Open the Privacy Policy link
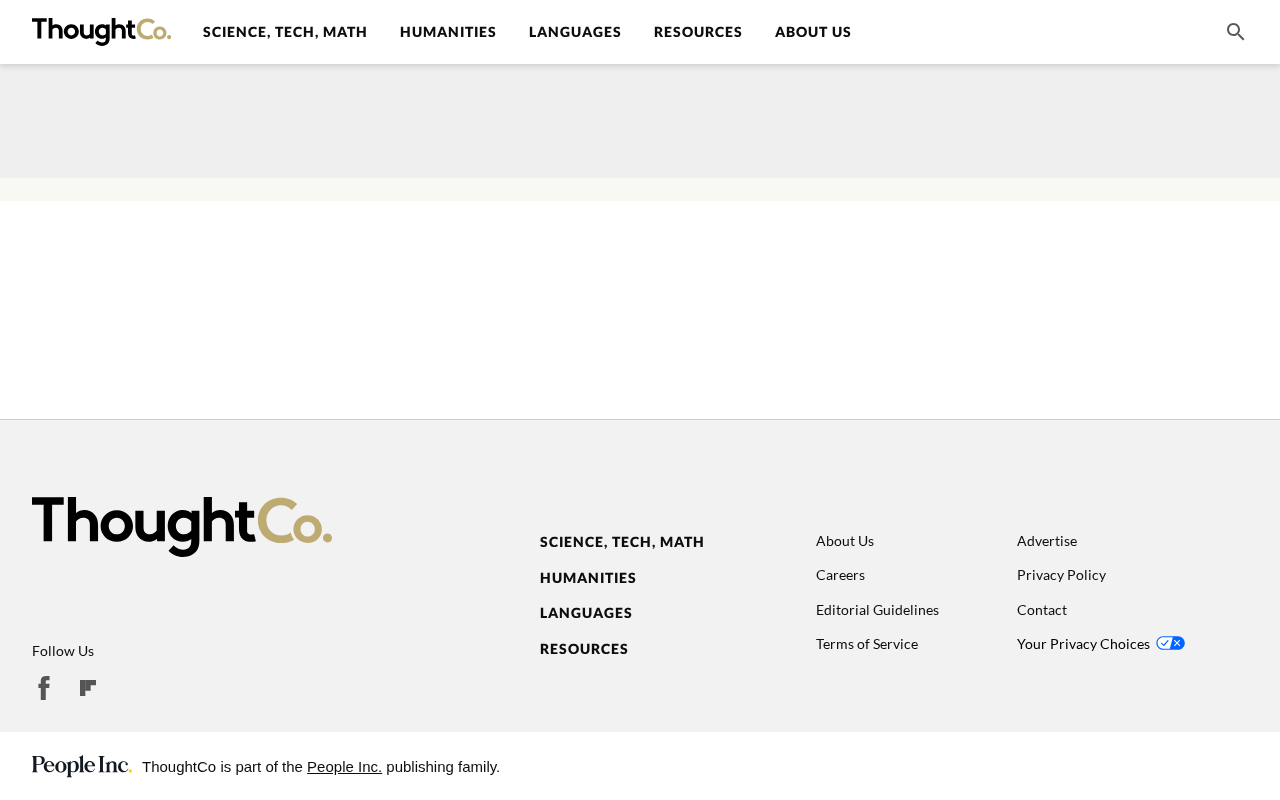The image size is (1280, 800). (1061, 575)
